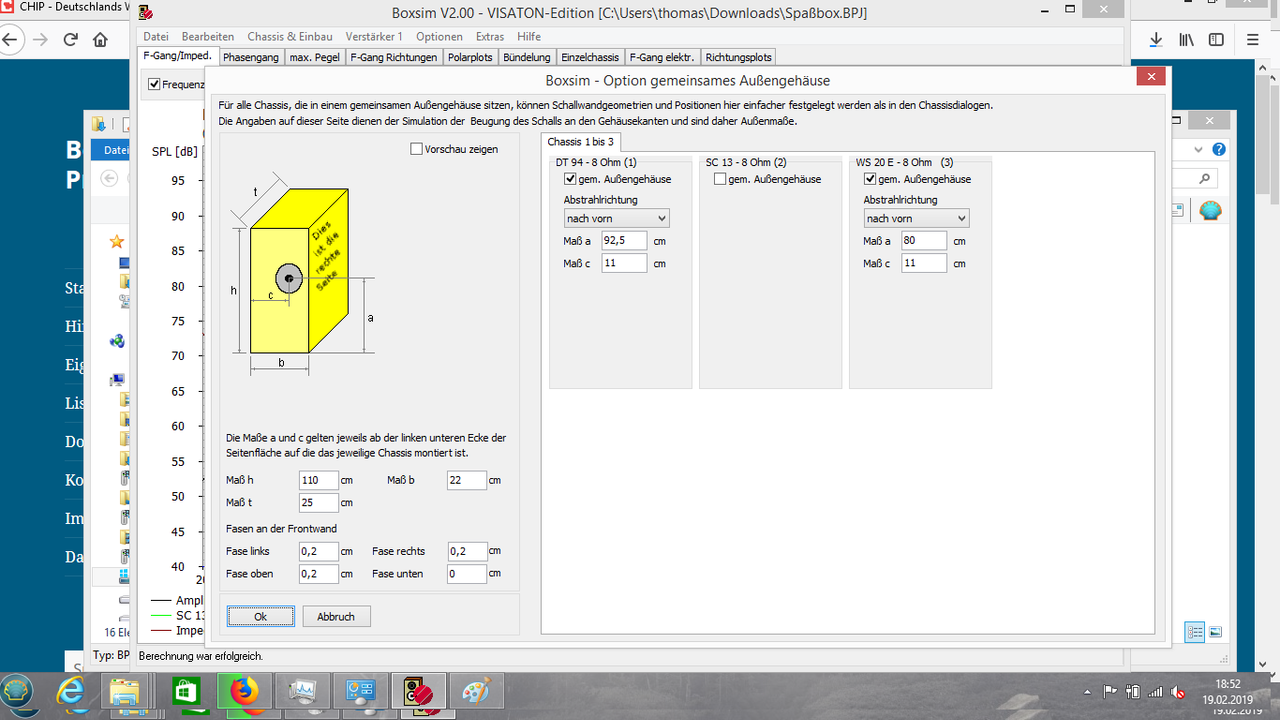The width and height of the screenshot is (1280, 720).
Task: Click the search magnifier in Explorer window
Action: tap(1206, 179)
